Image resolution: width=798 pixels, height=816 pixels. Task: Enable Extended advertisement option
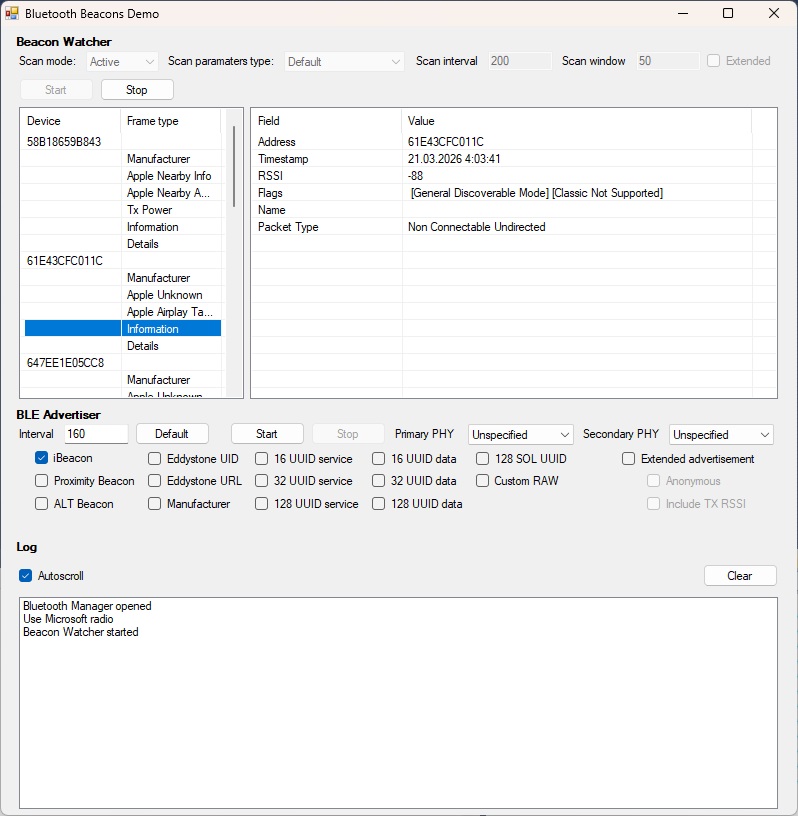point(629,459)
